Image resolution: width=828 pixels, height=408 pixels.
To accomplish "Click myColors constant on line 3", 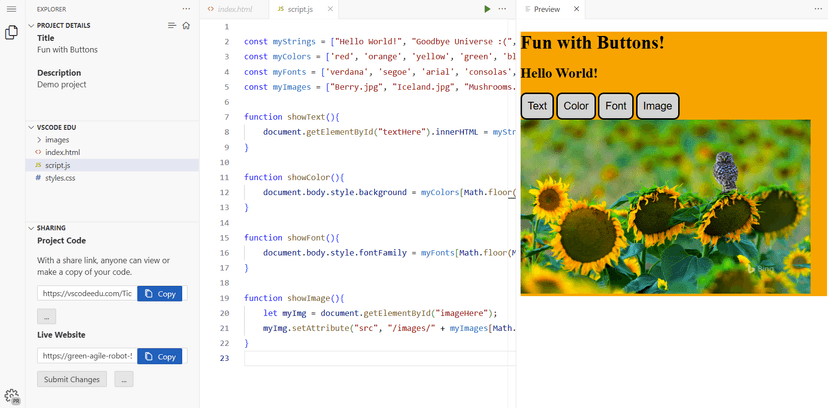I will click(291, 56).
